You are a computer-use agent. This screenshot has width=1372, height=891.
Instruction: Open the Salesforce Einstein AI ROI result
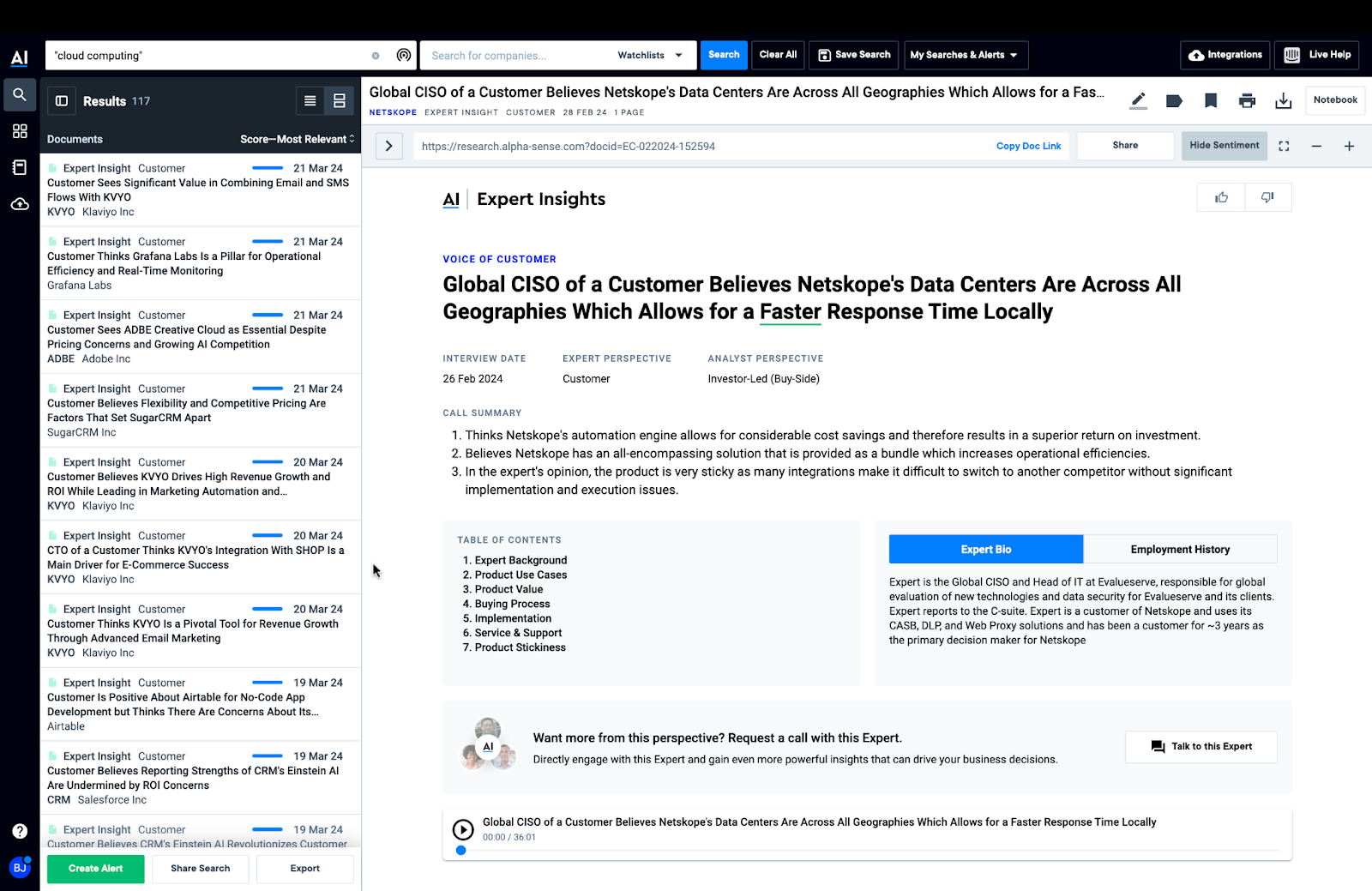pos(200,778)
